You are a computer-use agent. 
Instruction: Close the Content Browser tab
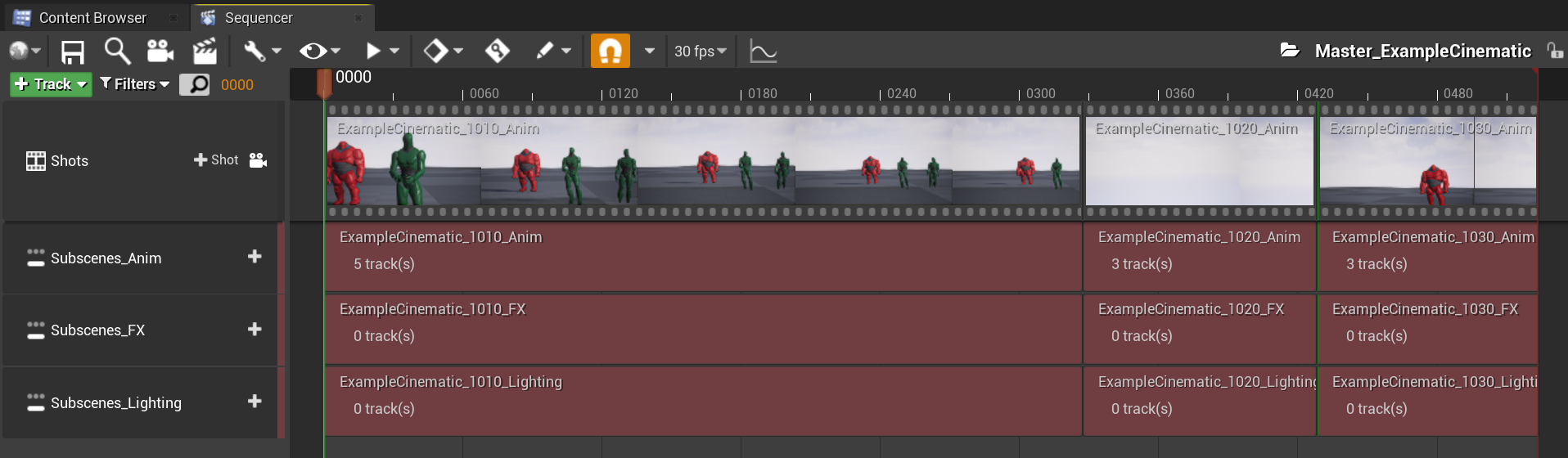pos(173,18)
